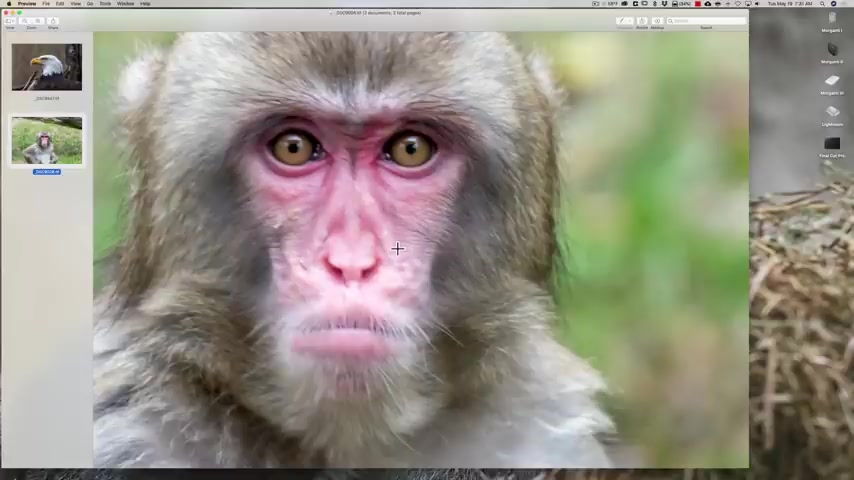Screen dimensions: 854x480
Task: Click the monkey image in the viewer
Action: (x=420, y=250)
